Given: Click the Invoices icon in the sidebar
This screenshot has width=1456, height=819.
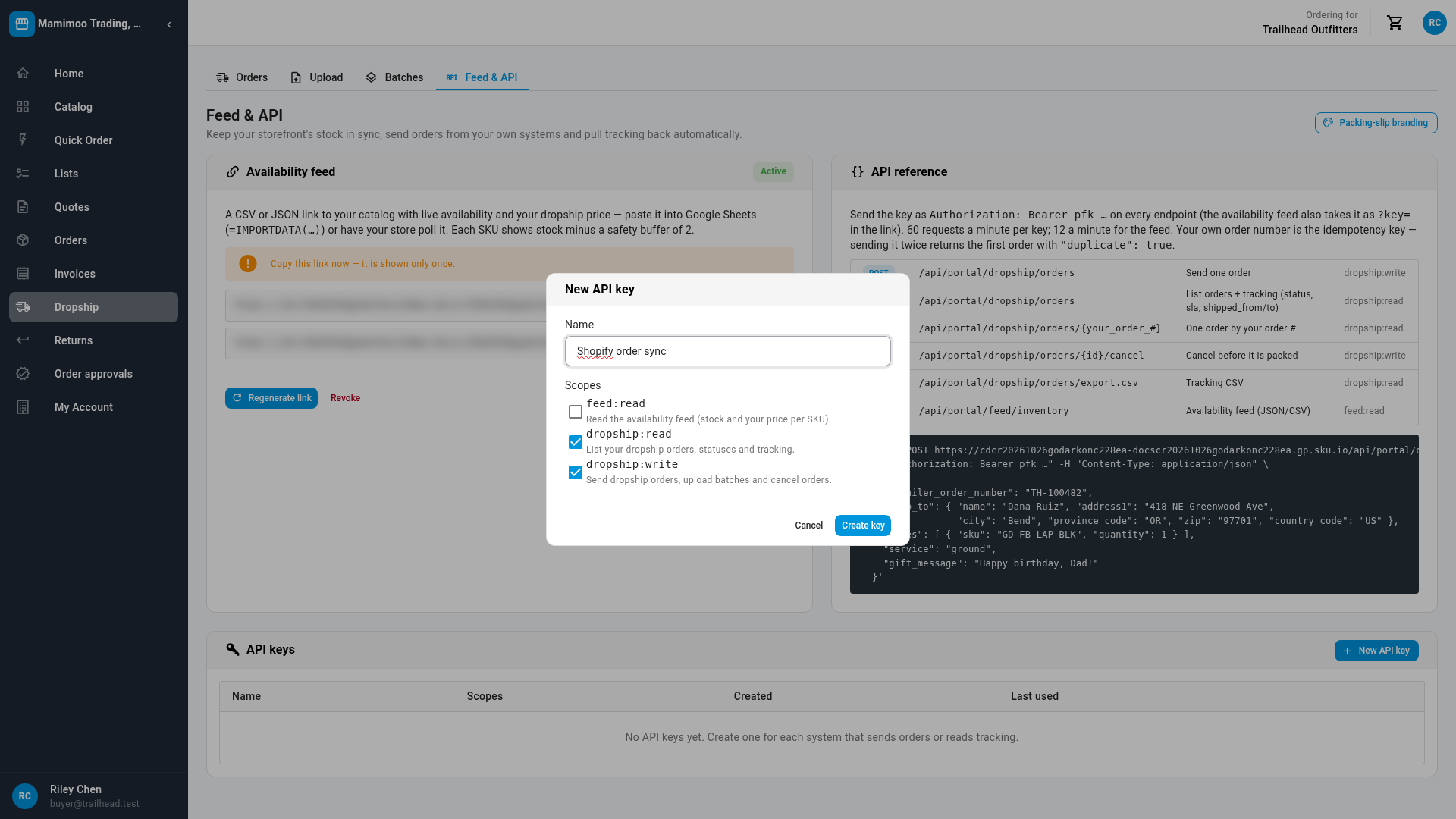Looking at the screenshot, I should pyautogui.click(x=23, y=274).
